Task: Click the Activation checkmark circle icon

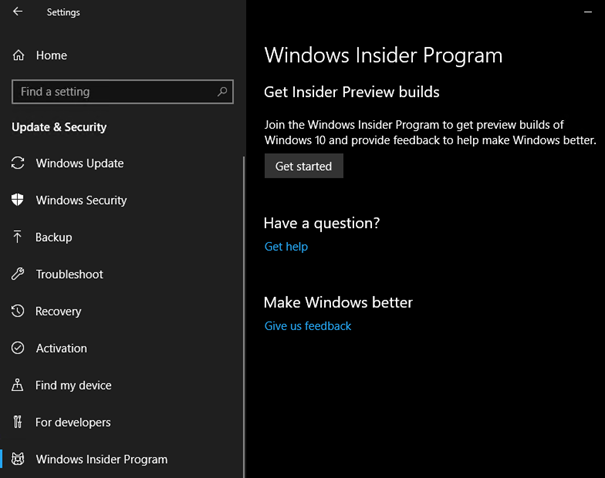Action: tap(17, 348)
